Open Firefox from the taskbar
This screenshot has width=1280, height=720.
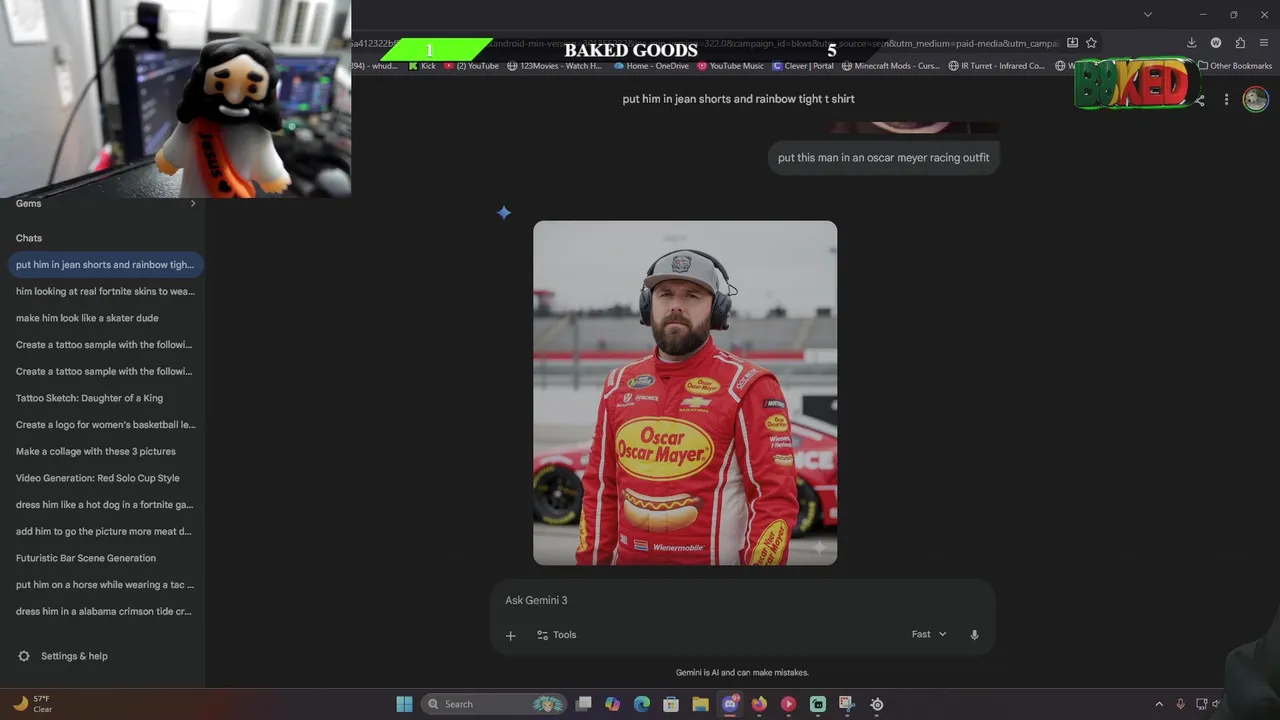[759, 704]
